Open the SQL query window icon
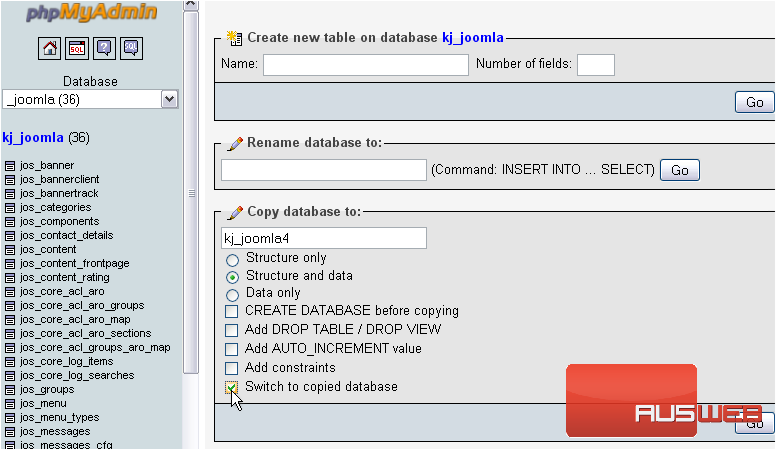 77,48
